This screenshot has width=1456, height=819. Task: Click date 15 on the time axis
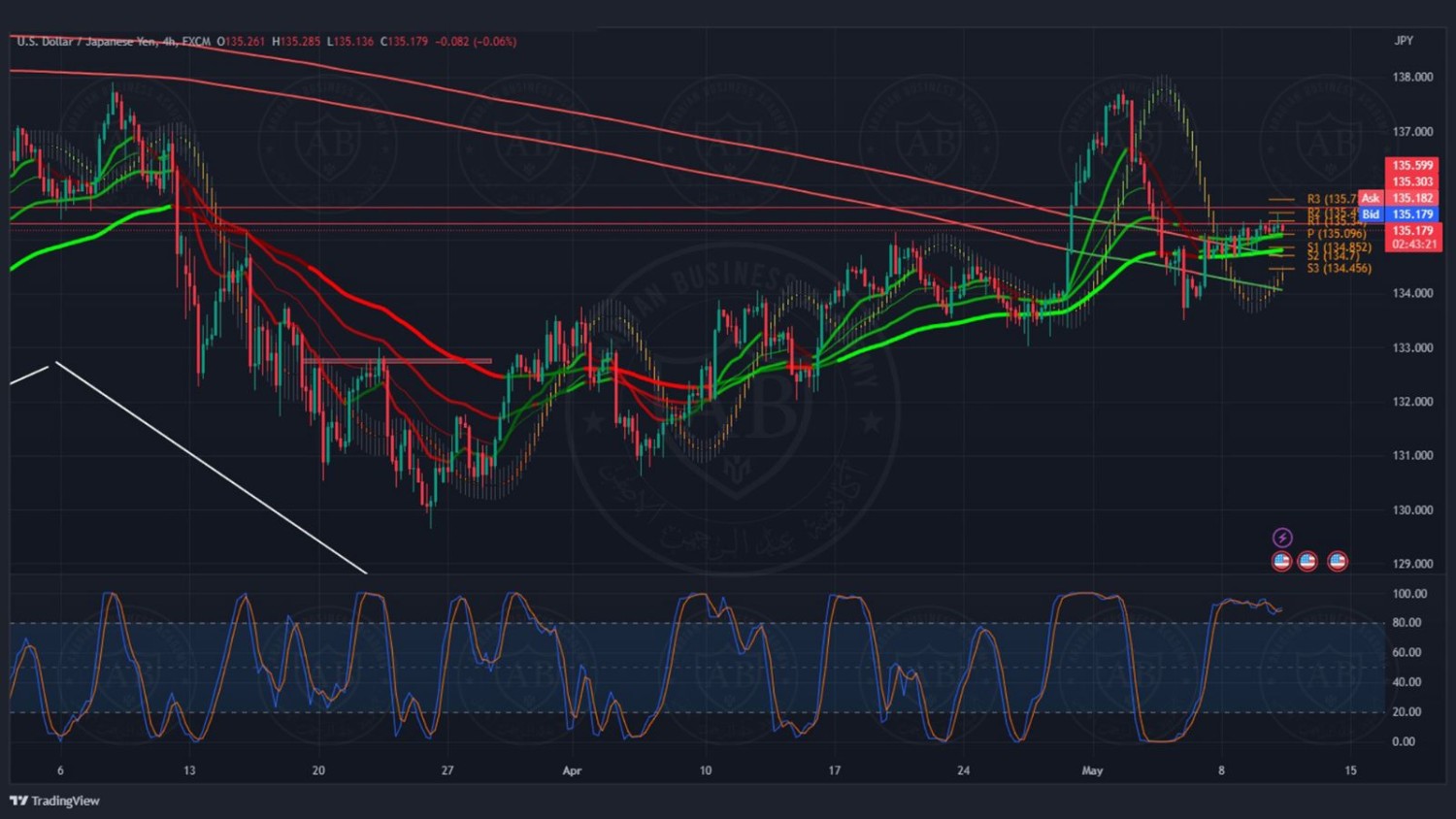click(1350, 770)
